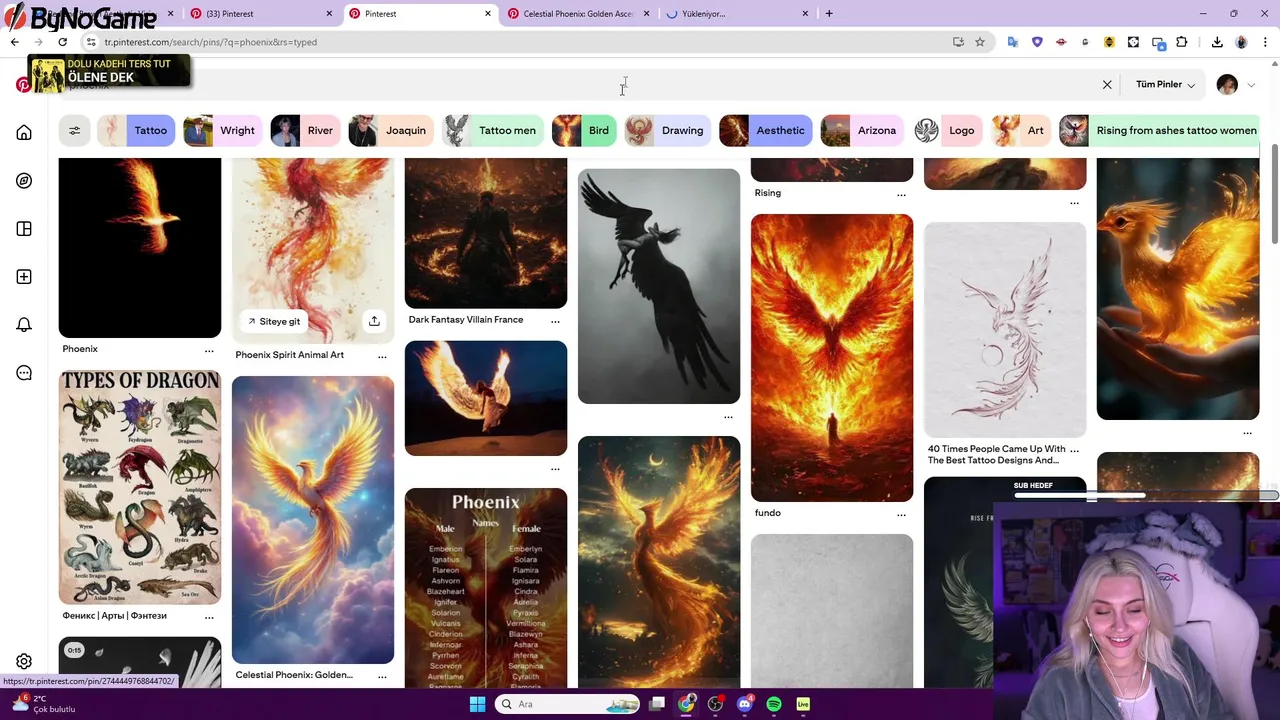This screenshot has width=1280, height=720.
Task: Select the Arizona filter chip
Action: point(861,130)
